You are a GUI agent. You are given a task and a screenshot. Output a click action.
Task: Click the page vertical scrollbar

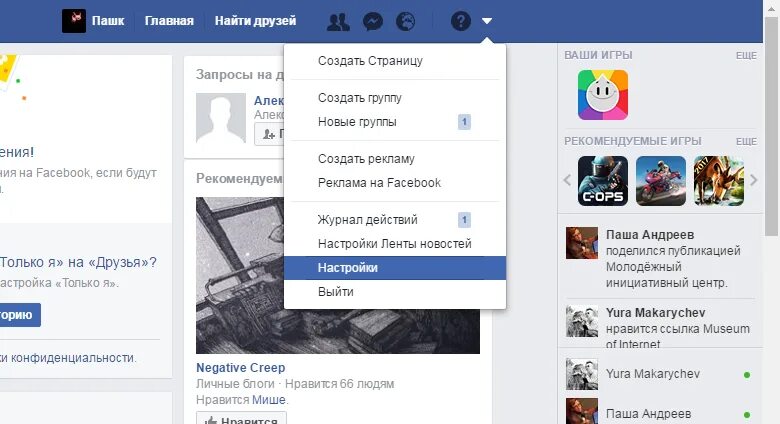772,124
